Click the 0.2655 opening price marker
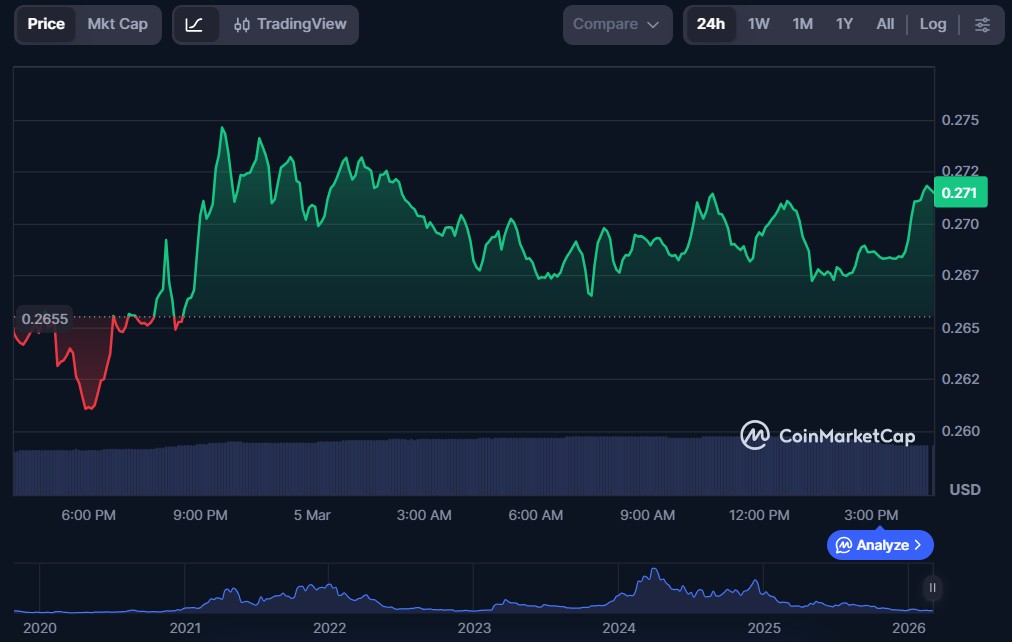Viewport: 1012px width, 642px height. [x=45, y=319]
